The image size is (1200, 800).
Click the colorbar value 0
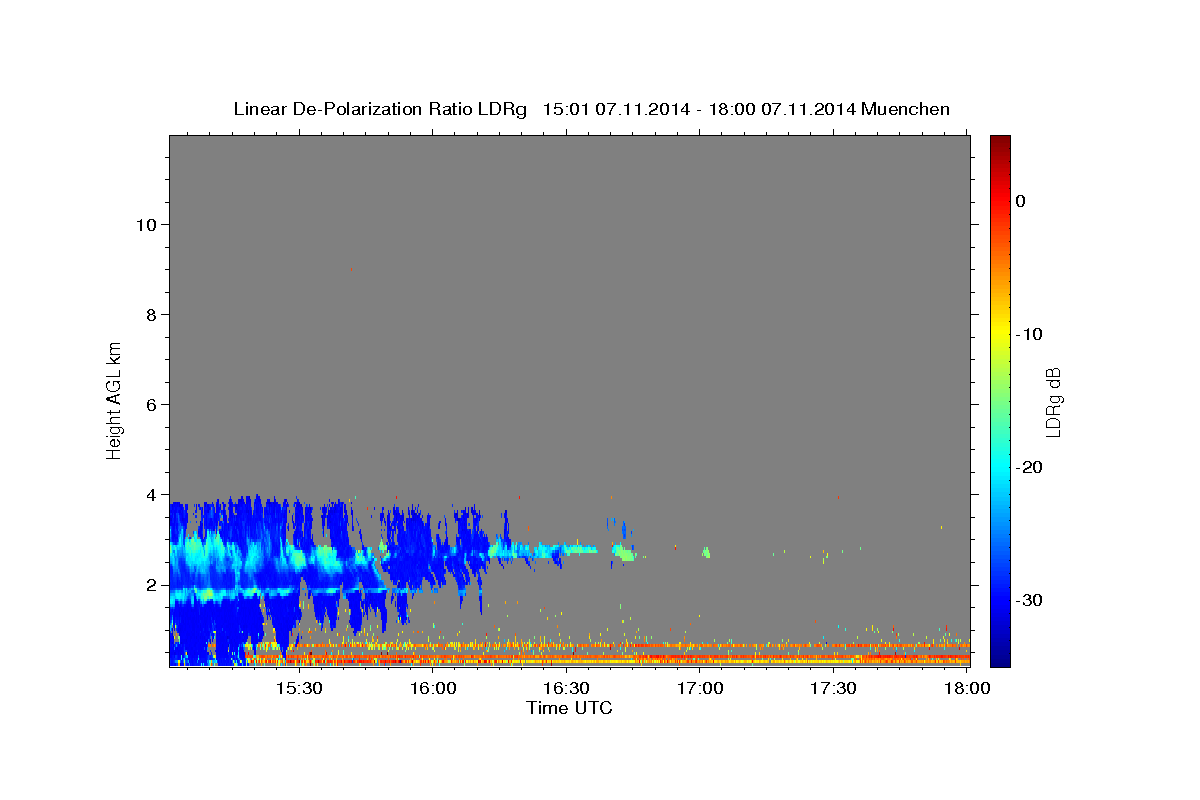(x=1021, y=201)
